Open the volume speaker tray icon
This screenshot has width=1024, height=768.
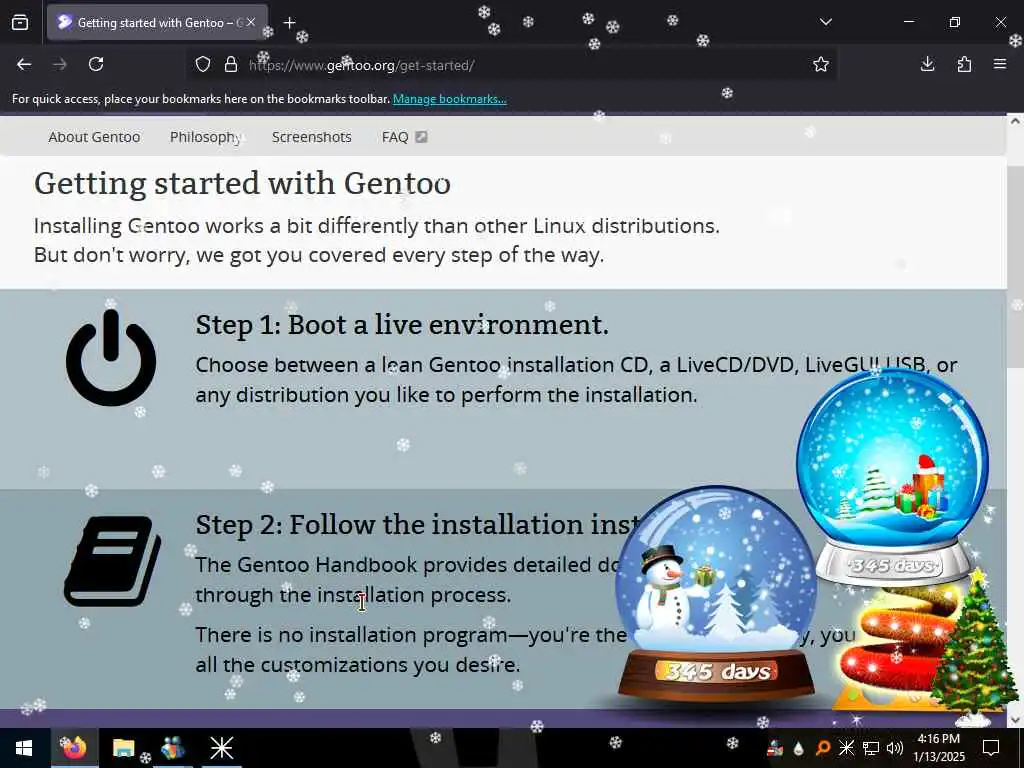(x=895, y=748)
